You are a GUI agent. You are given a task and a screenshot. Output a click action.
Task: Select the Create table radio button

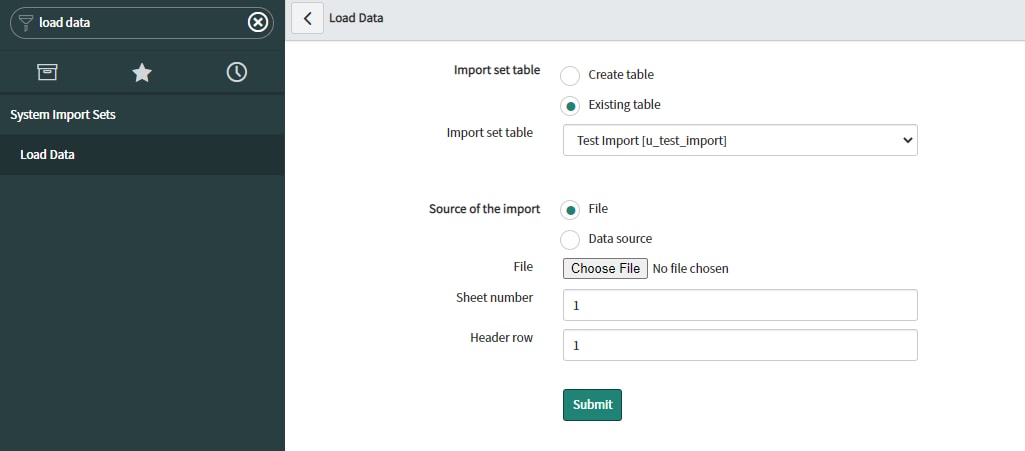tap(570, 76)
